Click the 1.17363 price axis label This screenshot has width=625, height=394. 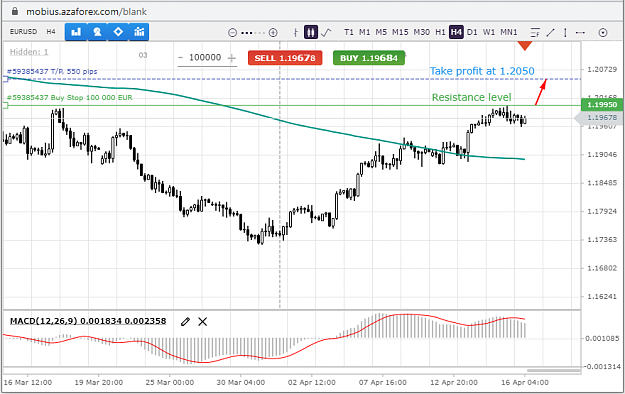(602, 240)
